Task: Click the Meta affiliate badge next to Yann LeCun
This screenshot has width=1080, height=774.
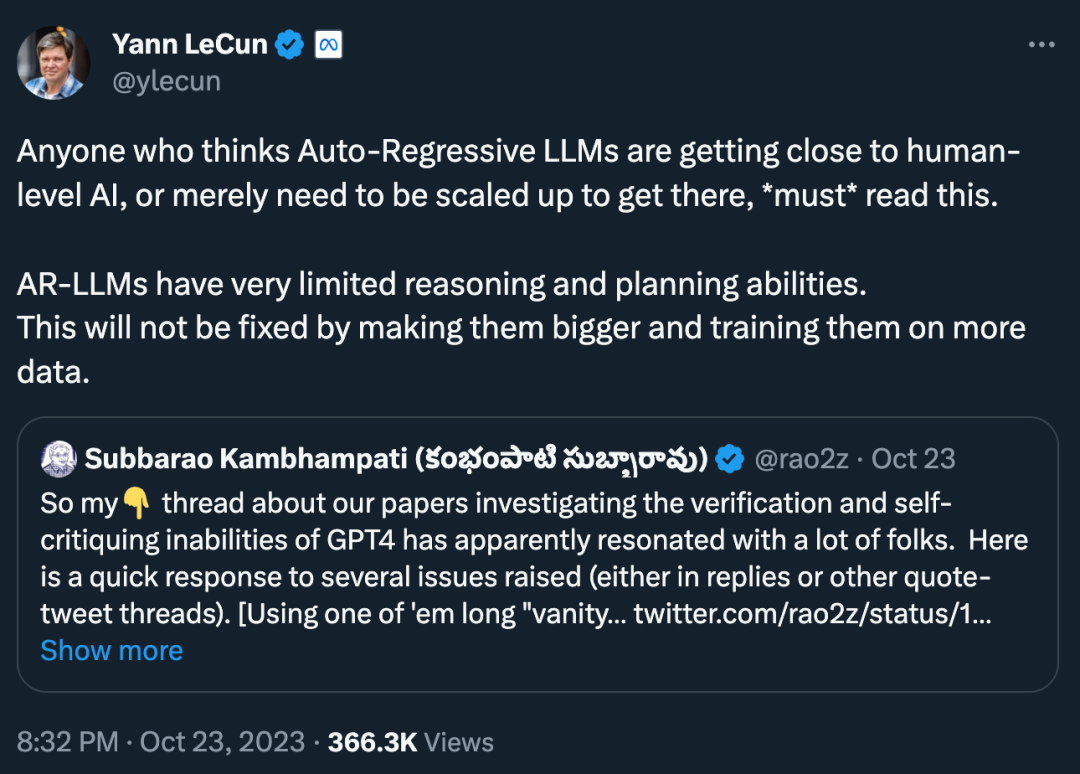Action: tap(330, 44)
